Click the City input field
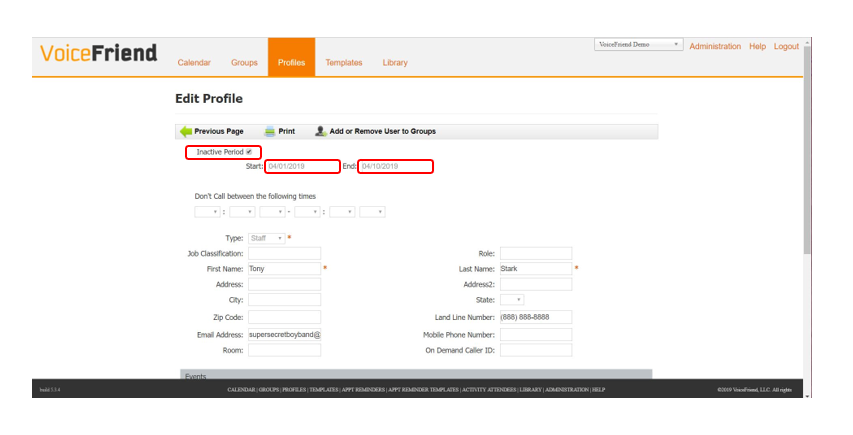853x435 pixels. coord(285,300)
